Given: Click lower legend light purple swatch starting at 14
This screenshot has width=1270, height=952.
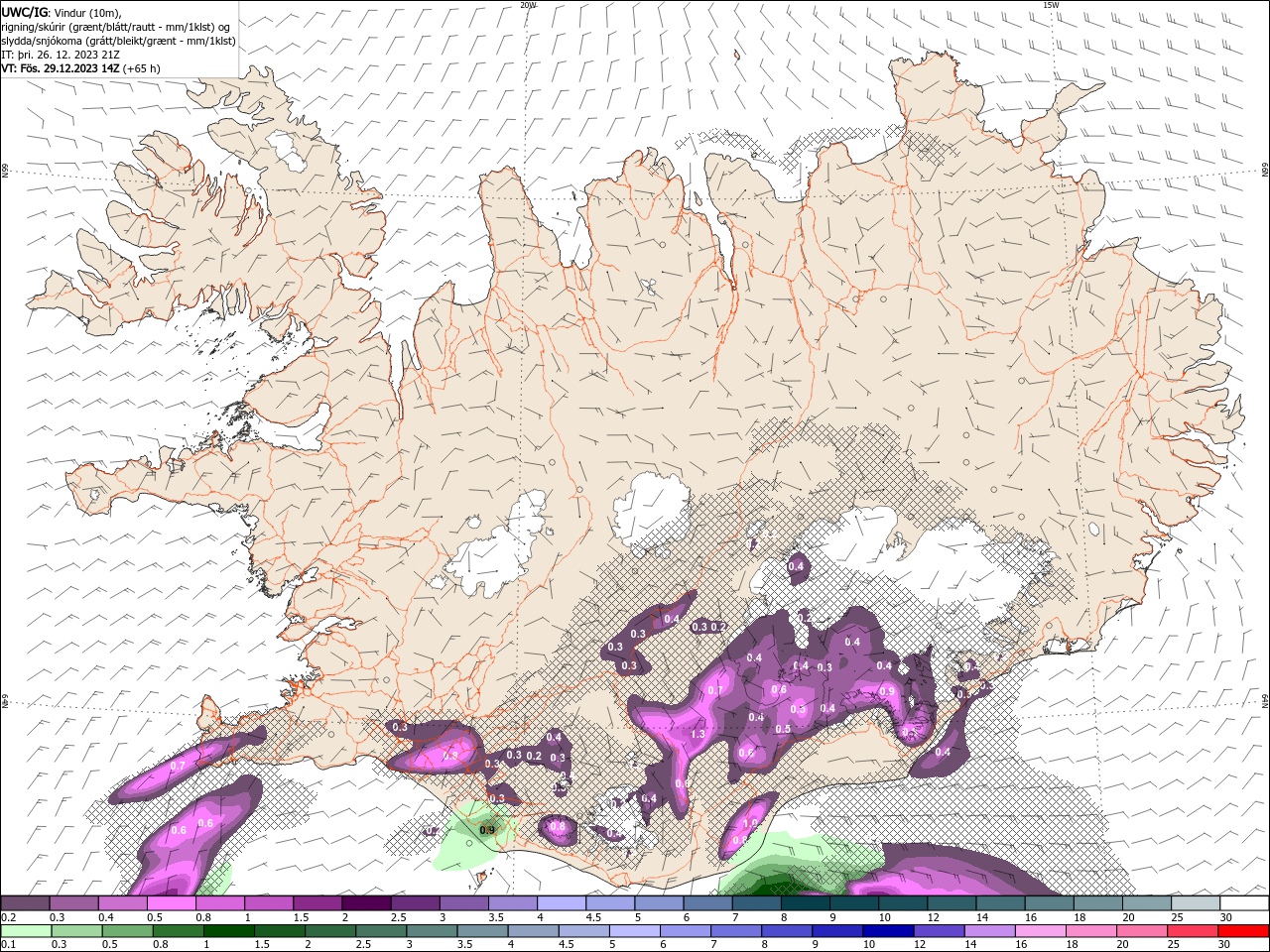Looking at the screenshot, I should click(x=991, y=931).
